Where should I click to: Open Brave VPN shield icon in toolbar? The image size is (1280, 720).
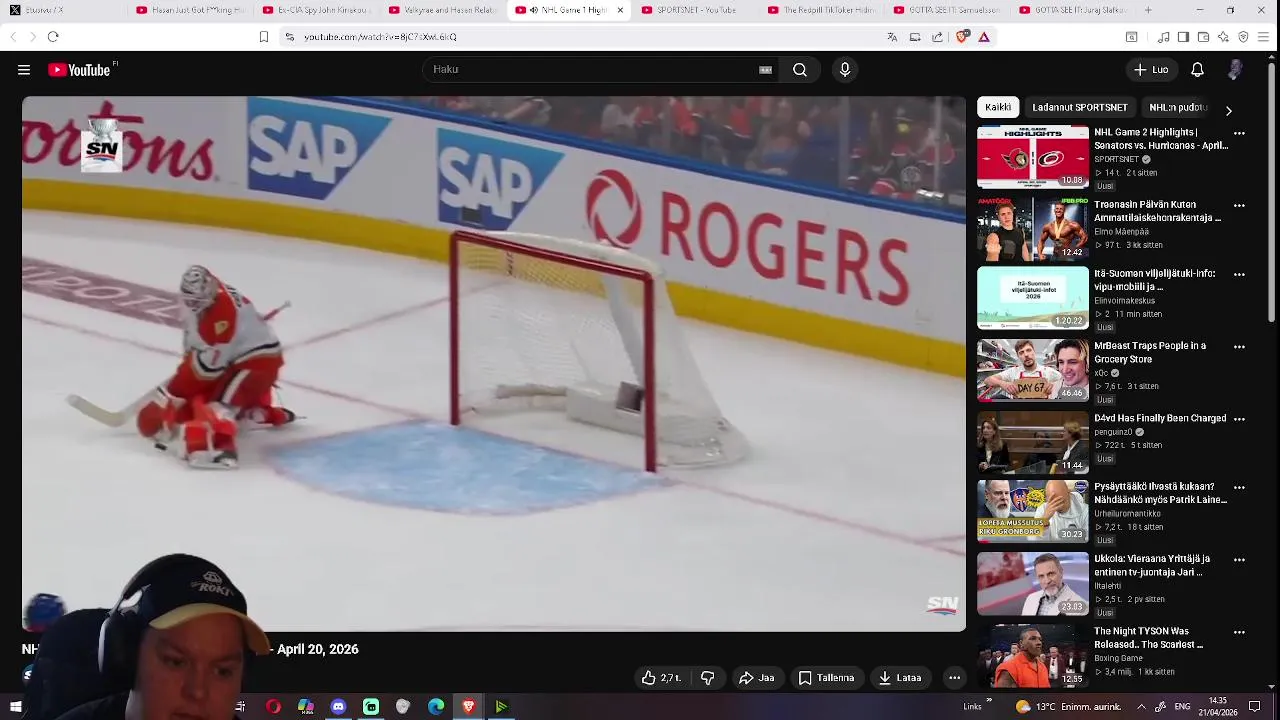(1243, 37)
